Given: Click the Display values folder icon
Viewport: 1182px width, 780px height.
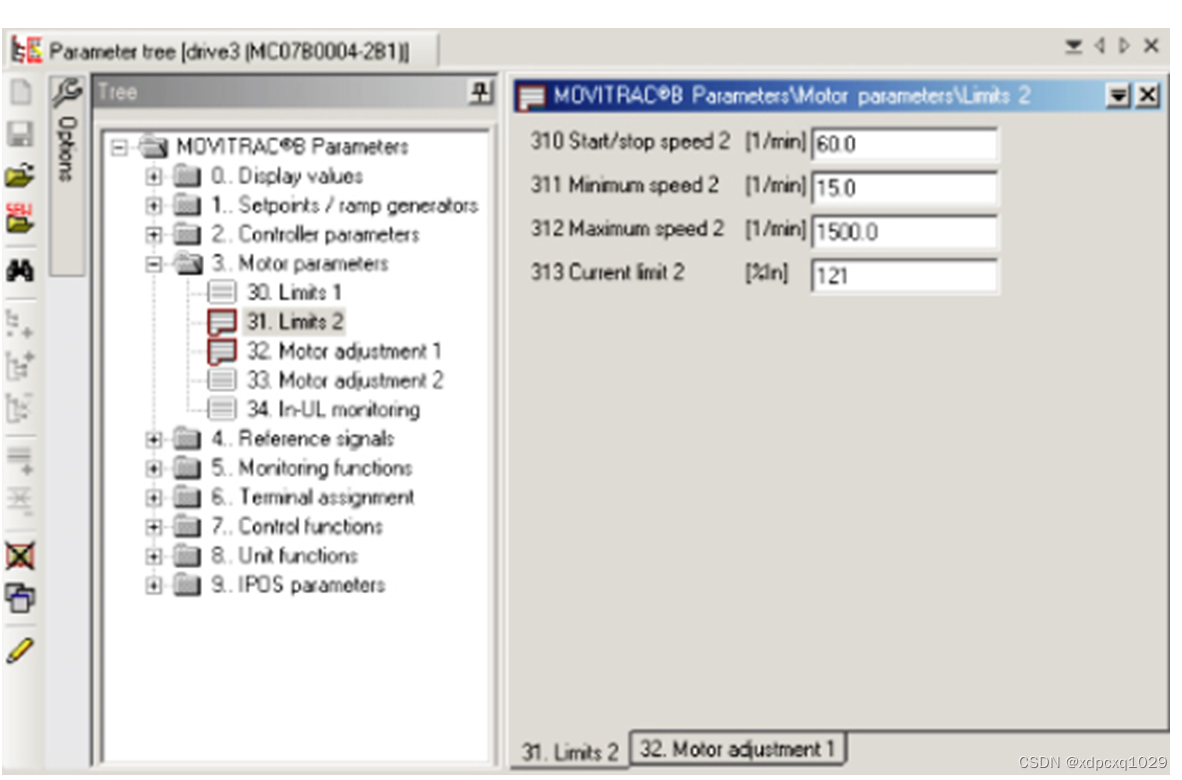Looking at the screenshot, I should [x=187, y=176].
